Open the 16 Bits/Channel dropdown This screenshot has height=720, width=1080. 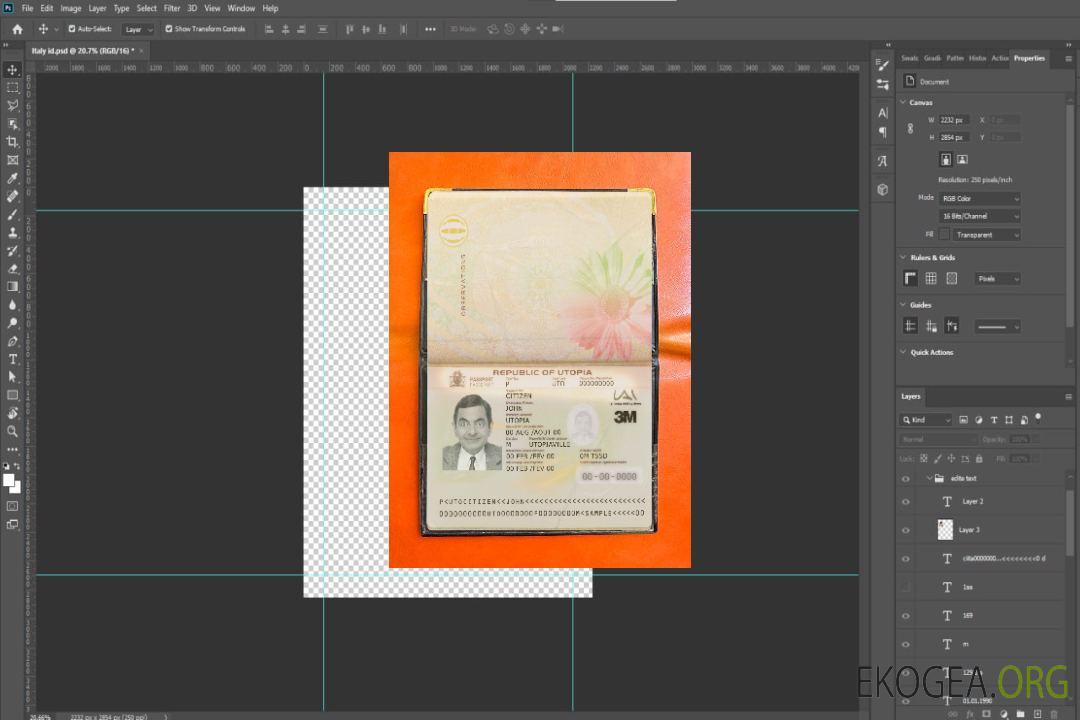(x=980, y=216)
